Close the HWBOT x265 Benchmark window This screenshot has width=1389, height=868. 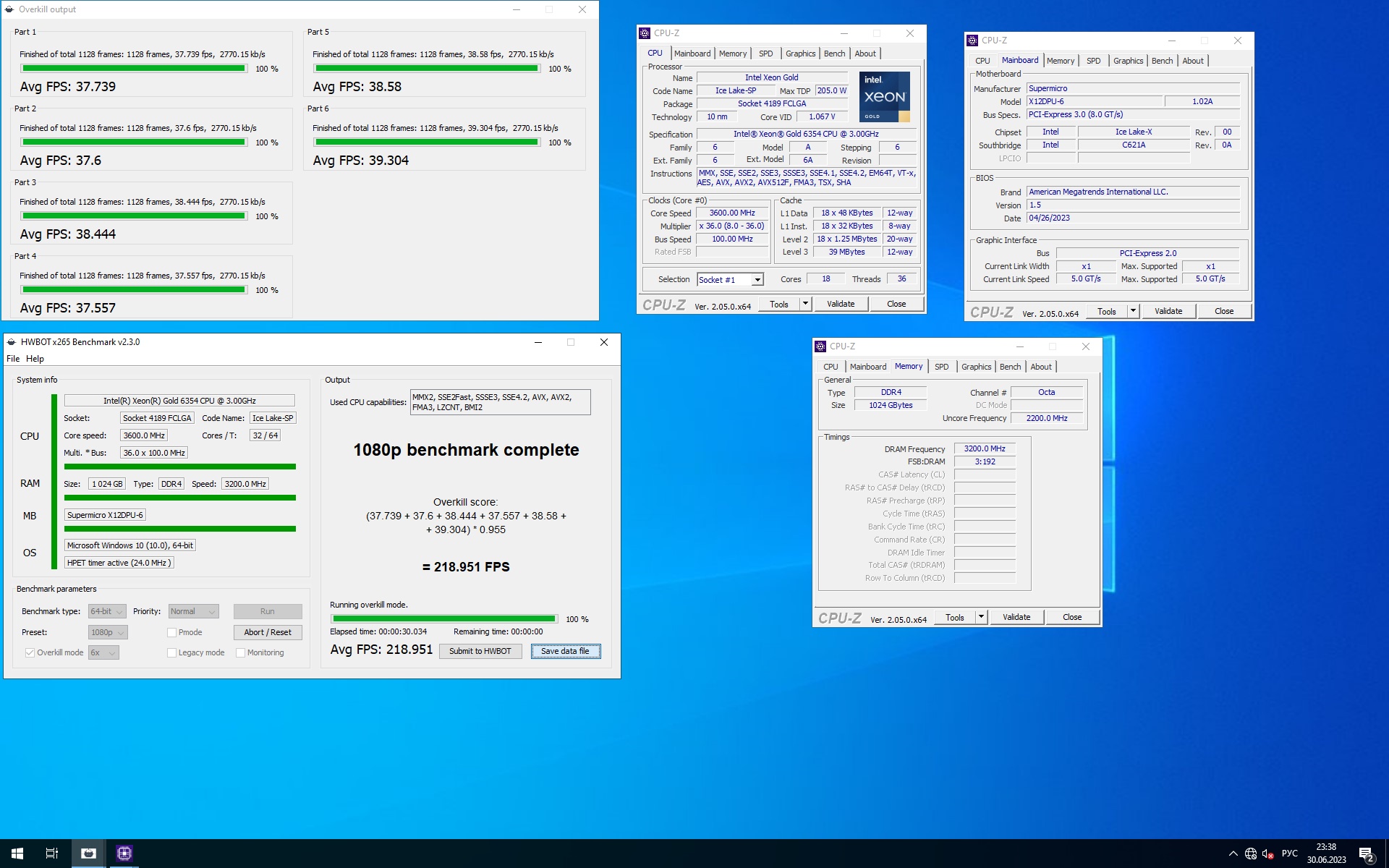point(604,342)
